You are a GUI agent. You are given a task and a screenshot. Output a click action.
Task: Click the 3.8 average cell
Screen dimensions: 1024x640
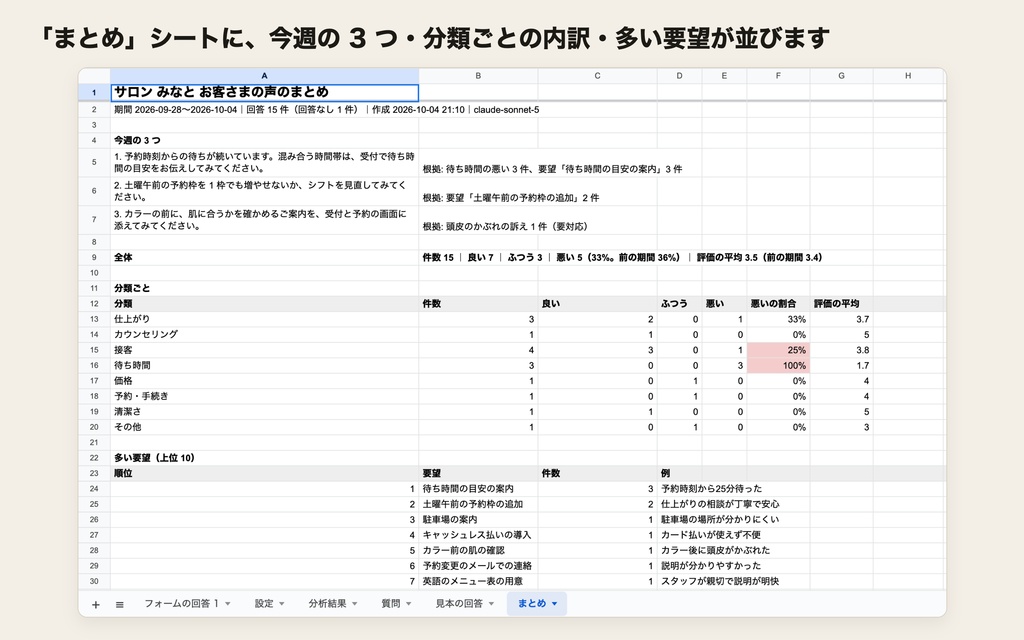click(841, 350)
